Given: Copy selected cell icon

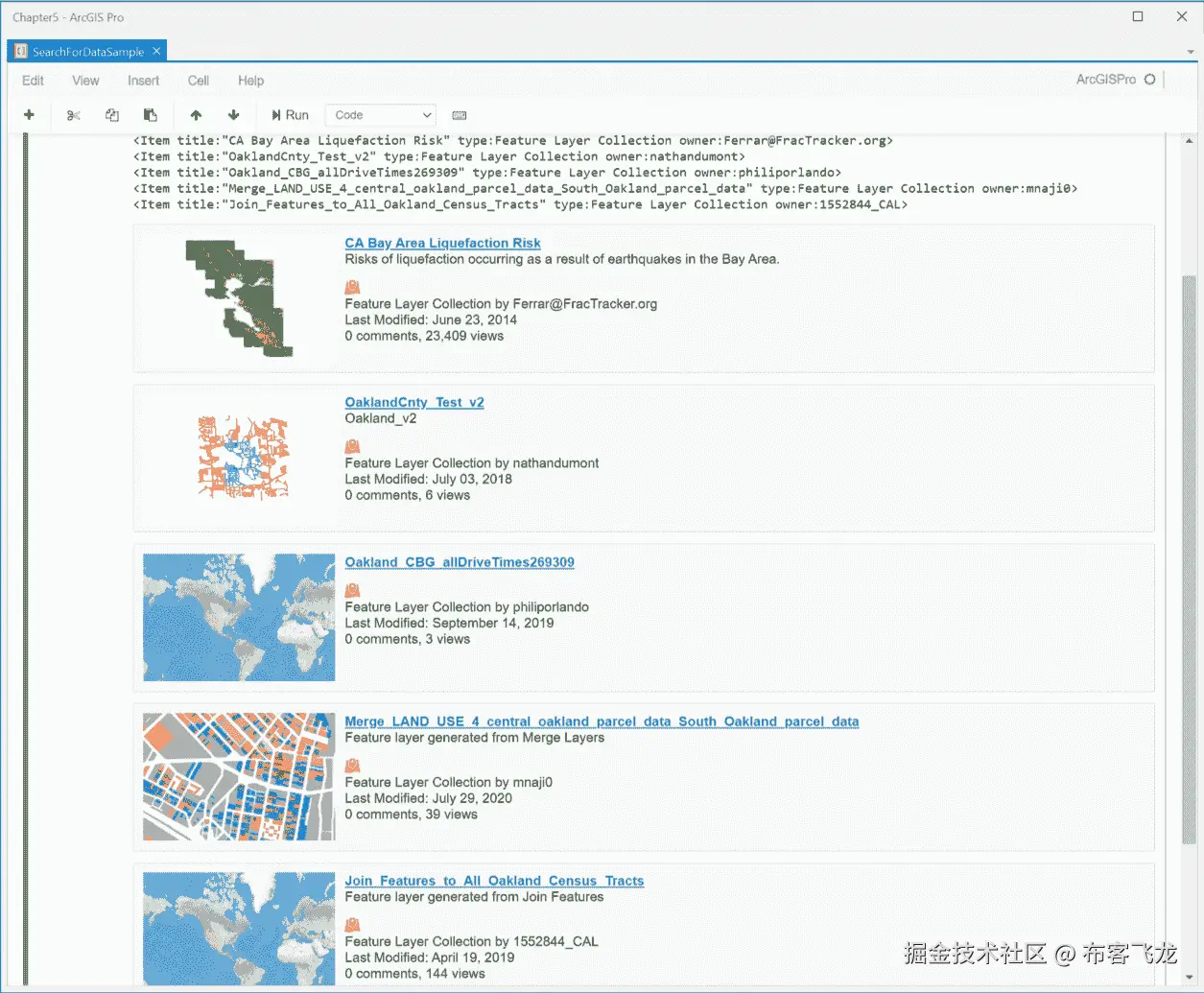Looking at the screenshot, I should click(x=112, y=115).
